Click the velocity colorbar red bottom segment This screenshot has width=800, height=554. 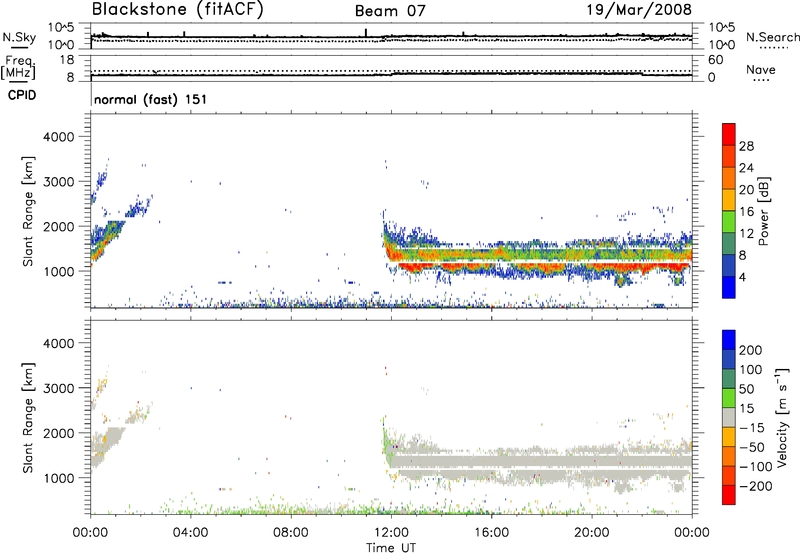point(729,495)
